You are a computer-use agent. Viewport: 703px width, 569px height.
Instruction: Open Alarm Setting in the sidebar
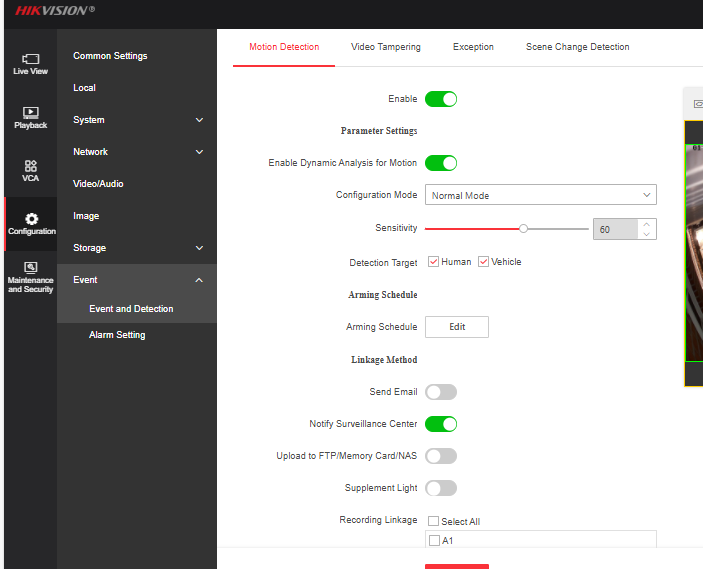tap(117, 335)
